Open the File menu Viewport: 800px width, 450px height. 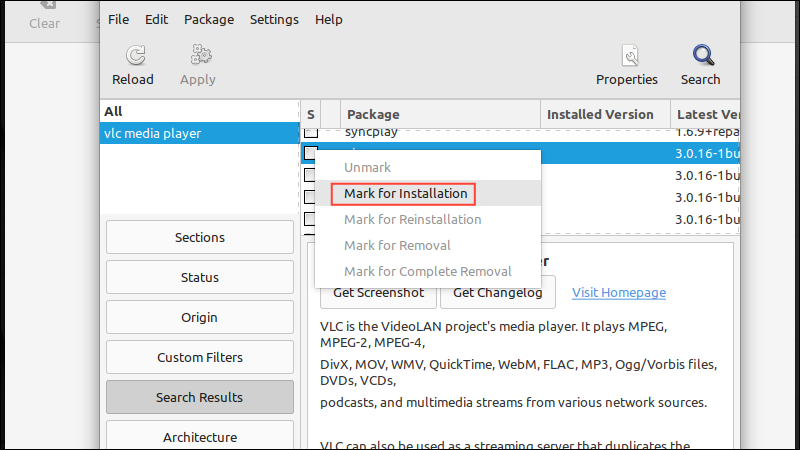tap(118, 19)
